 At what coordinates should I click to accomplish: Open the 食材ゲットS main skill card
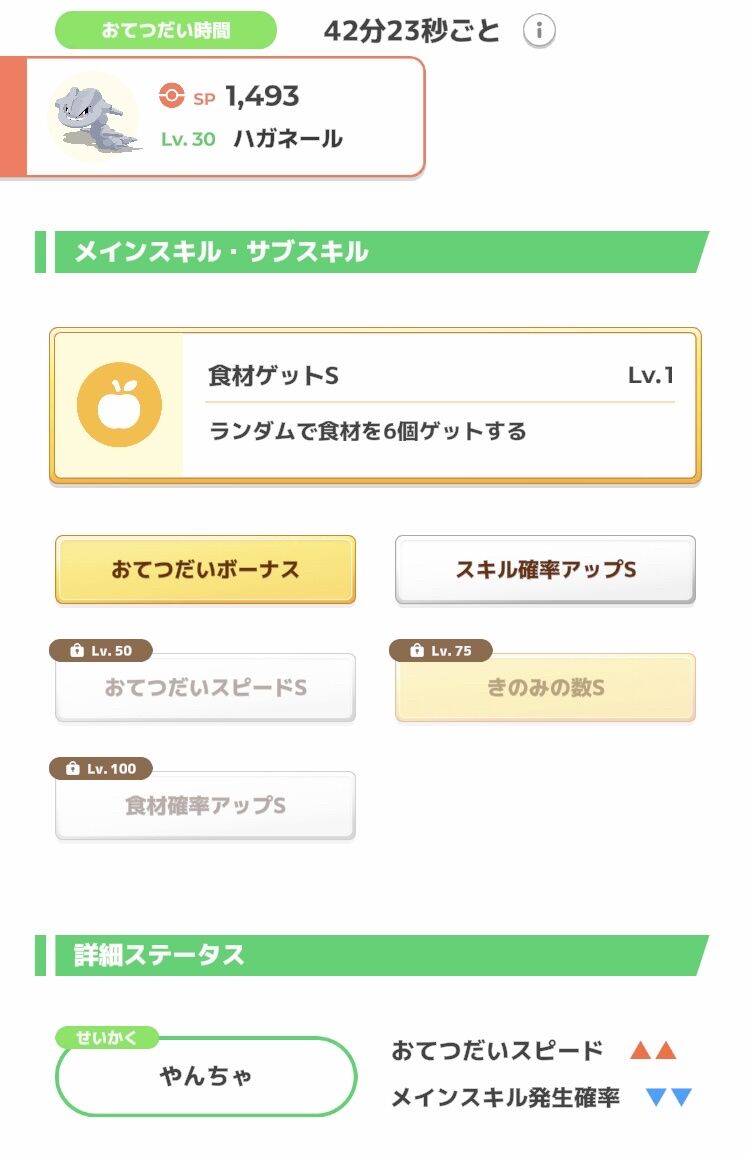375,405
